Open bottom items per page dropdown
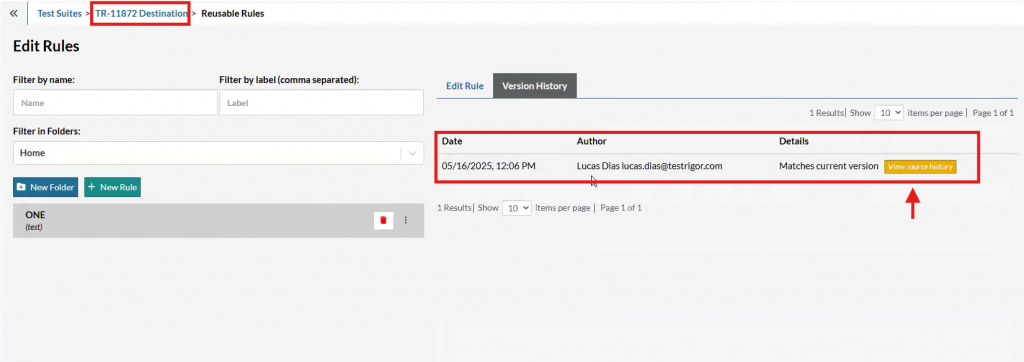The image size is (1024, 362). (x=517, y=208)
